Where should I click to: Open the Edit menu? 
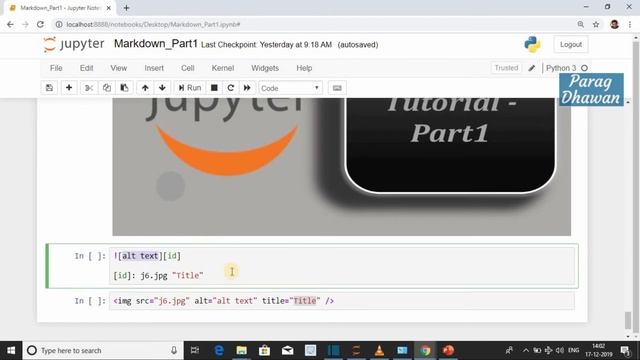coord(87,68)
